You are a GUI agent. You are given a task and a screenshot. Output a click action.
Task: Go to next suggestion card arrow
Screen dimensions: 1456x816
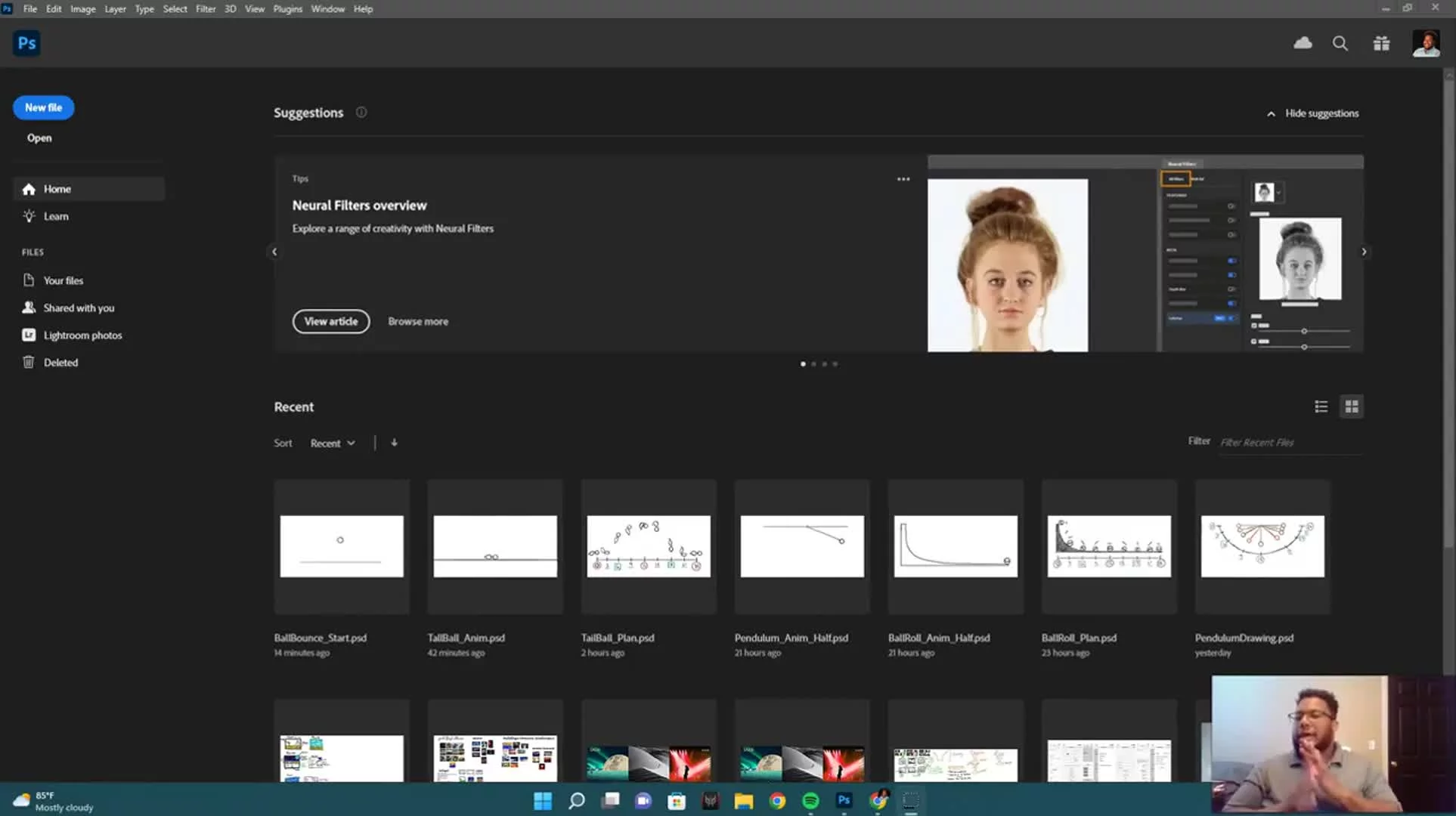(x=1364, y=252)
